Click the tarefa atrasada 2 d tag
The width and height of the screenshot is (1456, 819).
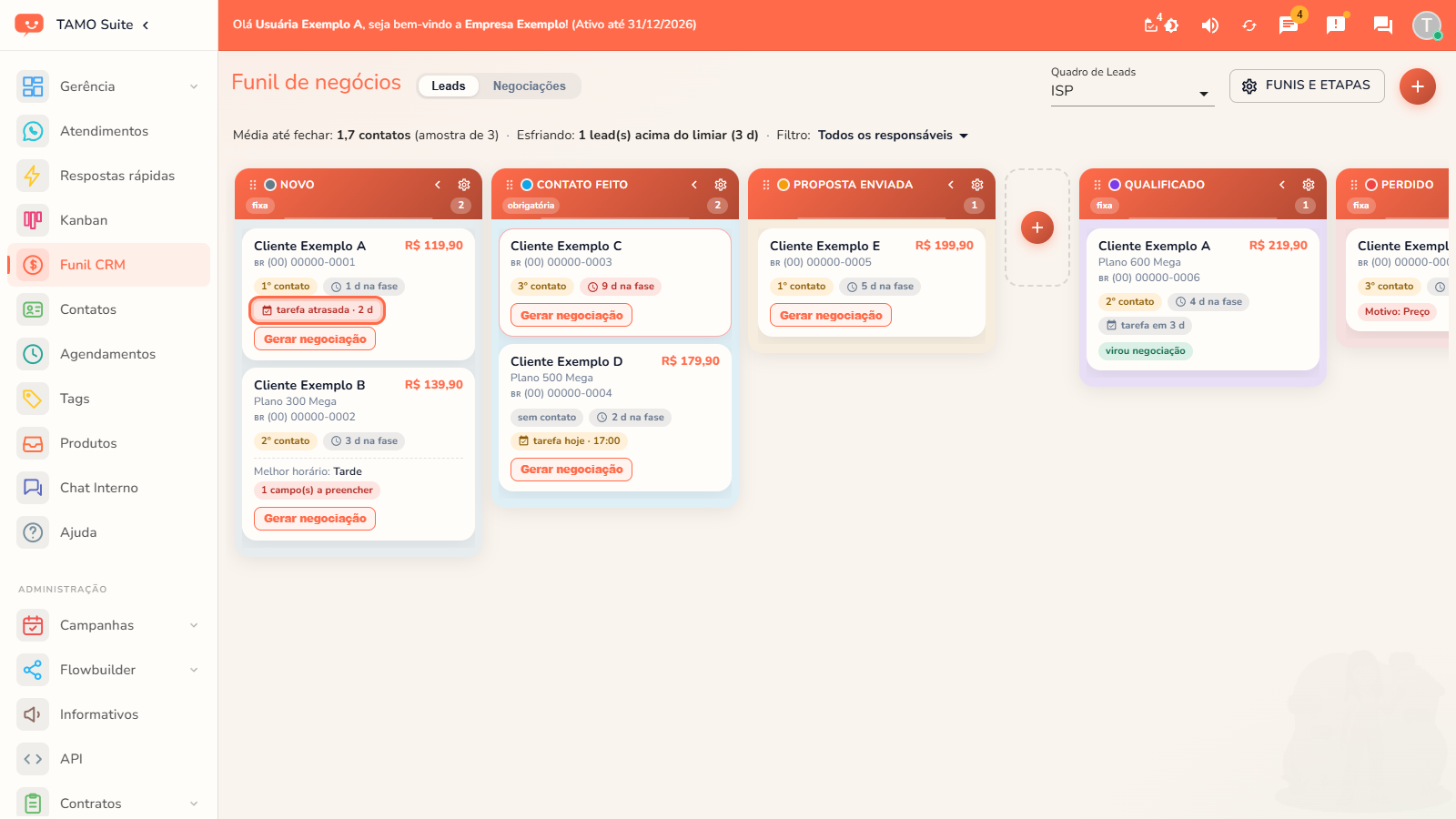[318, 310]
